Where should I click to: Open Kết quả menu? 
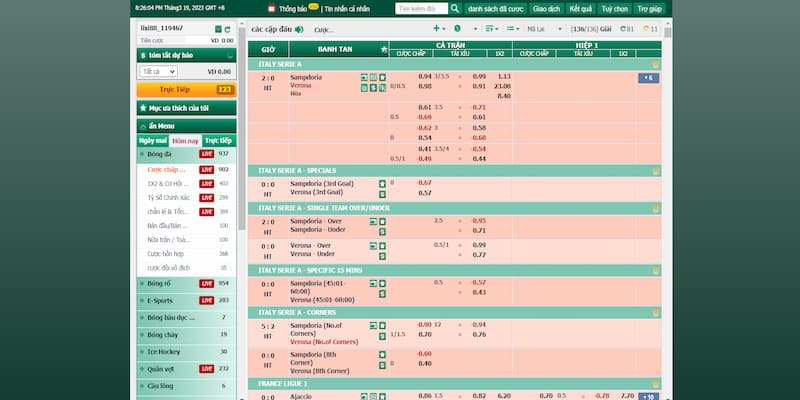click(x=581, y=9)
